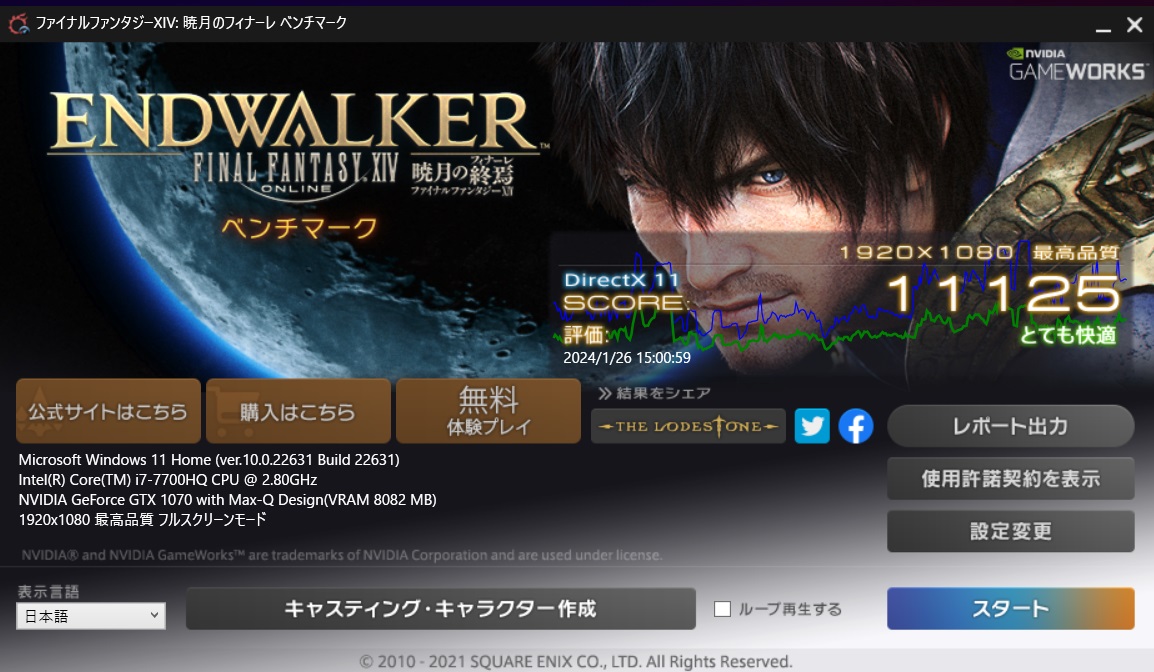Share the result on Facebook
Screen dimensions: 1154x672
pyautogui.click(x=856, y=426)
